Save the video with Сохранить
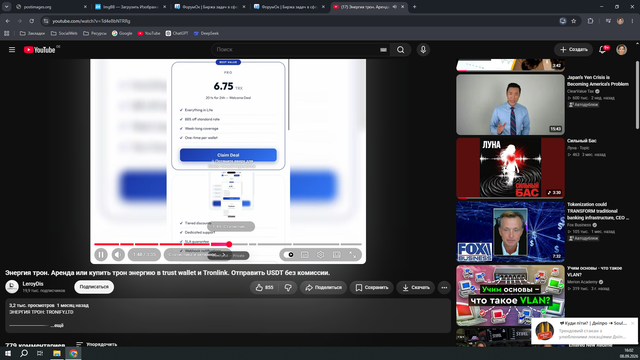 pos(372,287)
